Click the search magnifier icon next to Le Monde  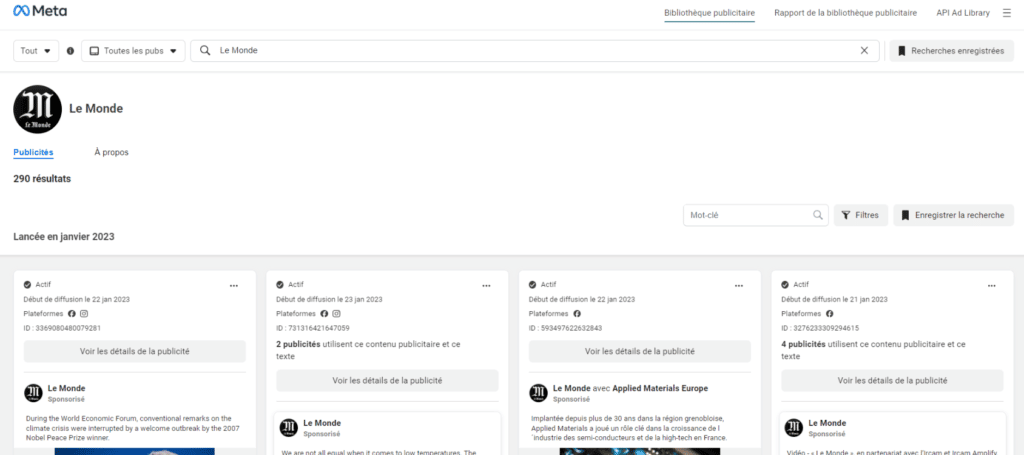tap(205, 50)
